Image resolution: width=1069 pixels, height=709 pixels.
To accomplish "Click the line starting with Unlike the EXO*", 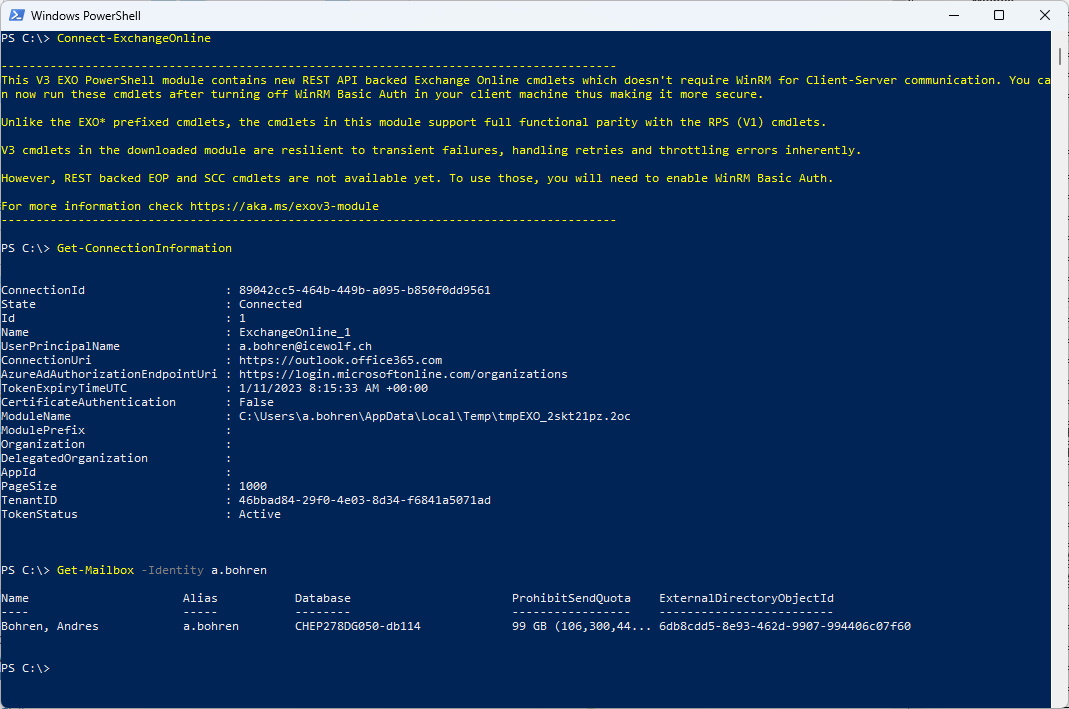I will (x=414, y=122).
